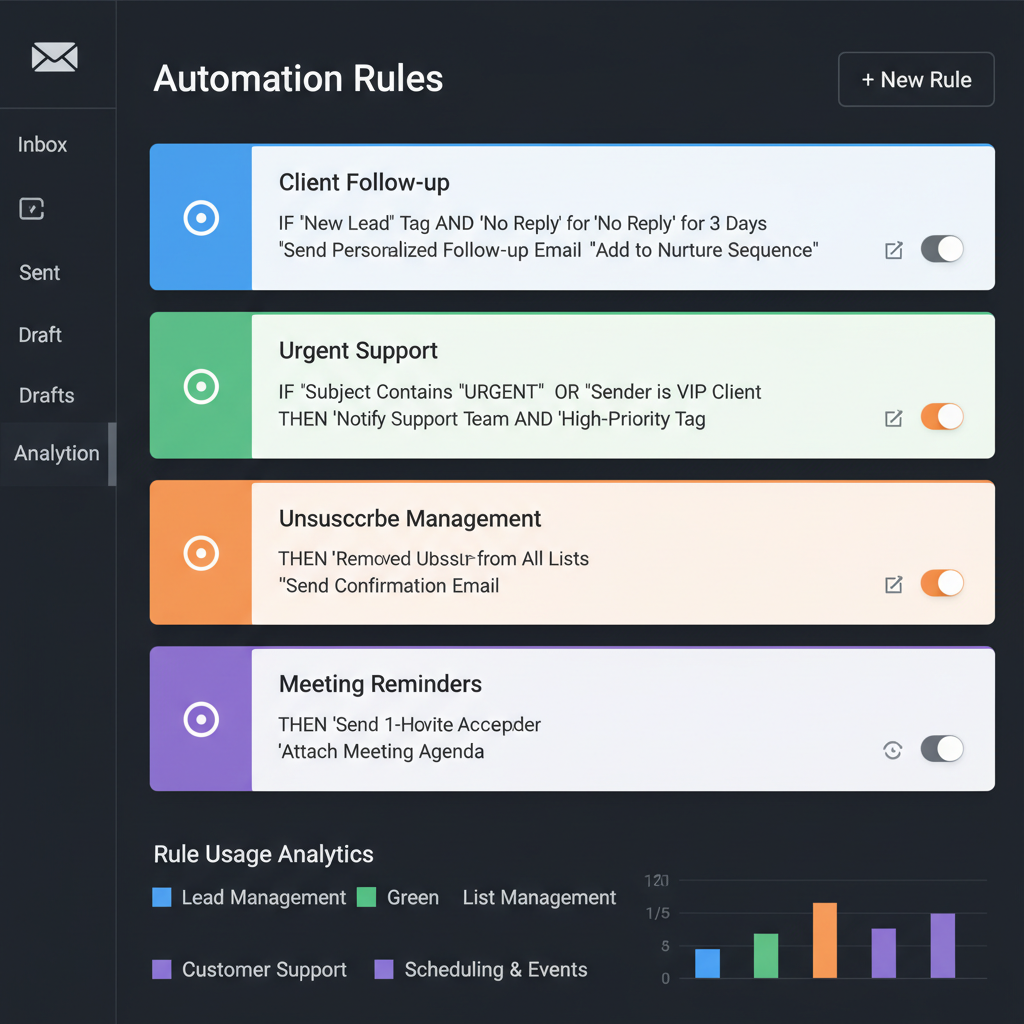Image resolution: width=1024 pixels, height=1024 pixels.
Task: Click the + New Rule button
Action: 916,80
